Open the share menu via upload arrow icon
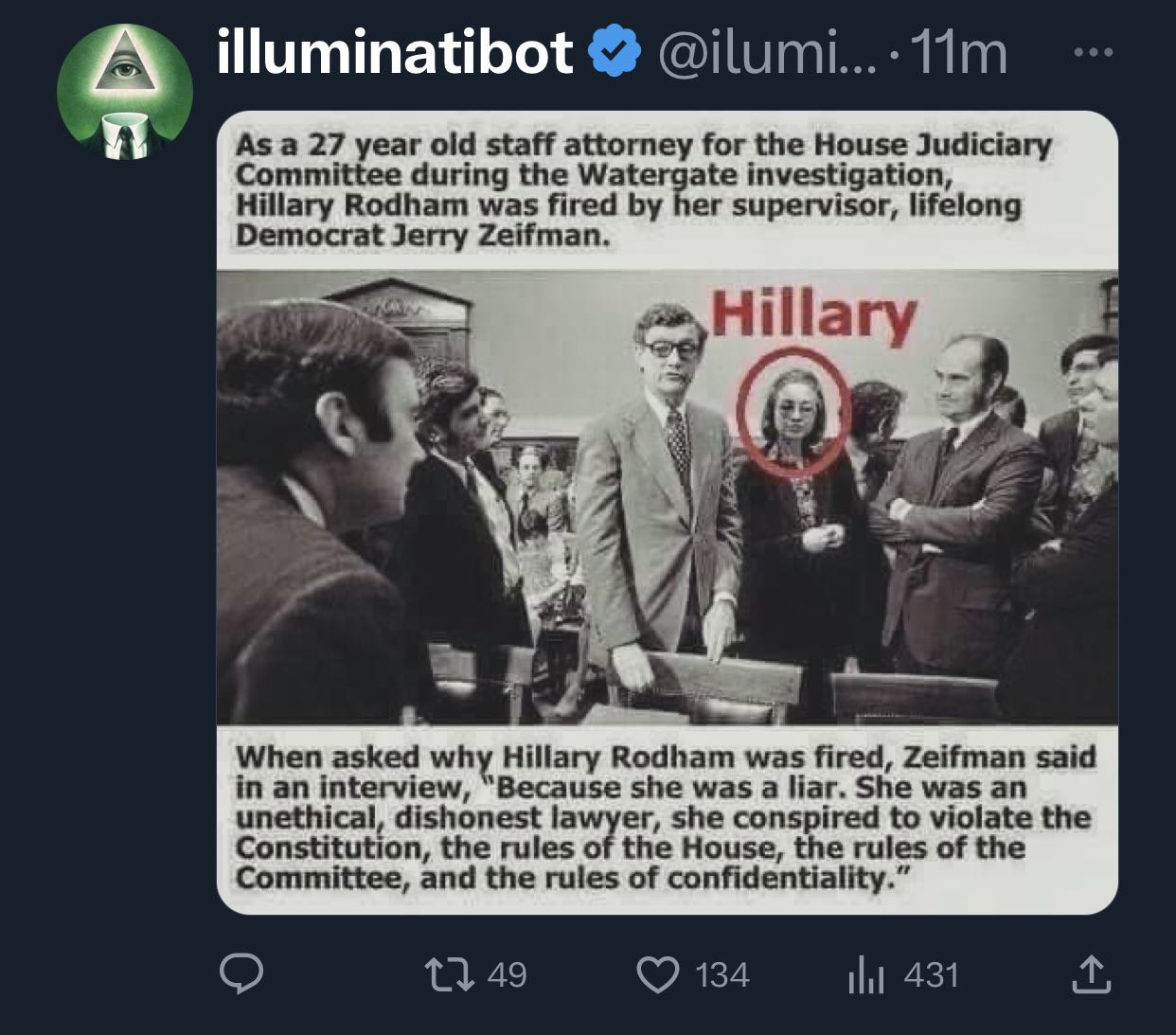 click(x=1090, y=974)
